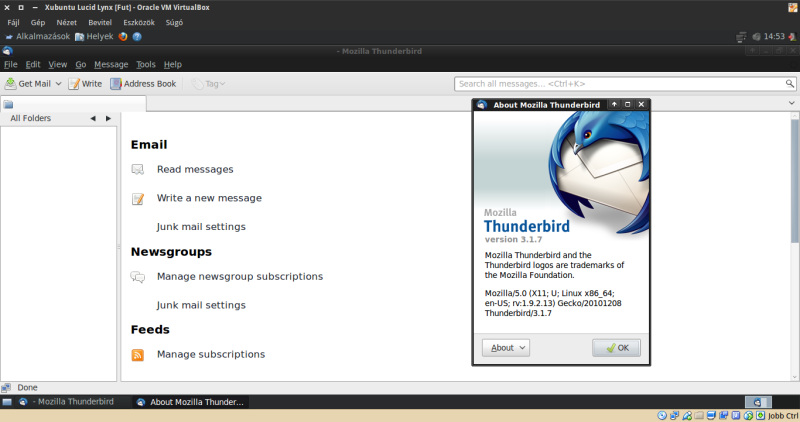Open the Tools menu in Thunderbird
Viewport: 800px width, 422px height.
click(145, 64)
